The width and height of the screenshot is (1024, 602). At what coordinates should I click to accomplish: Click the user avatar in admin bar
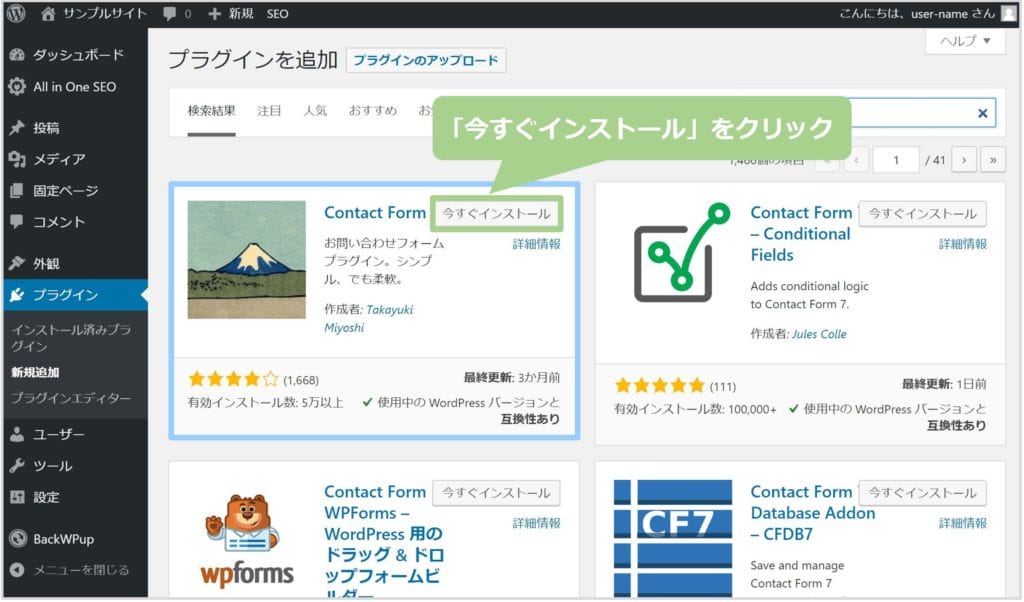pyautogui.click(x=1009, y=14)
